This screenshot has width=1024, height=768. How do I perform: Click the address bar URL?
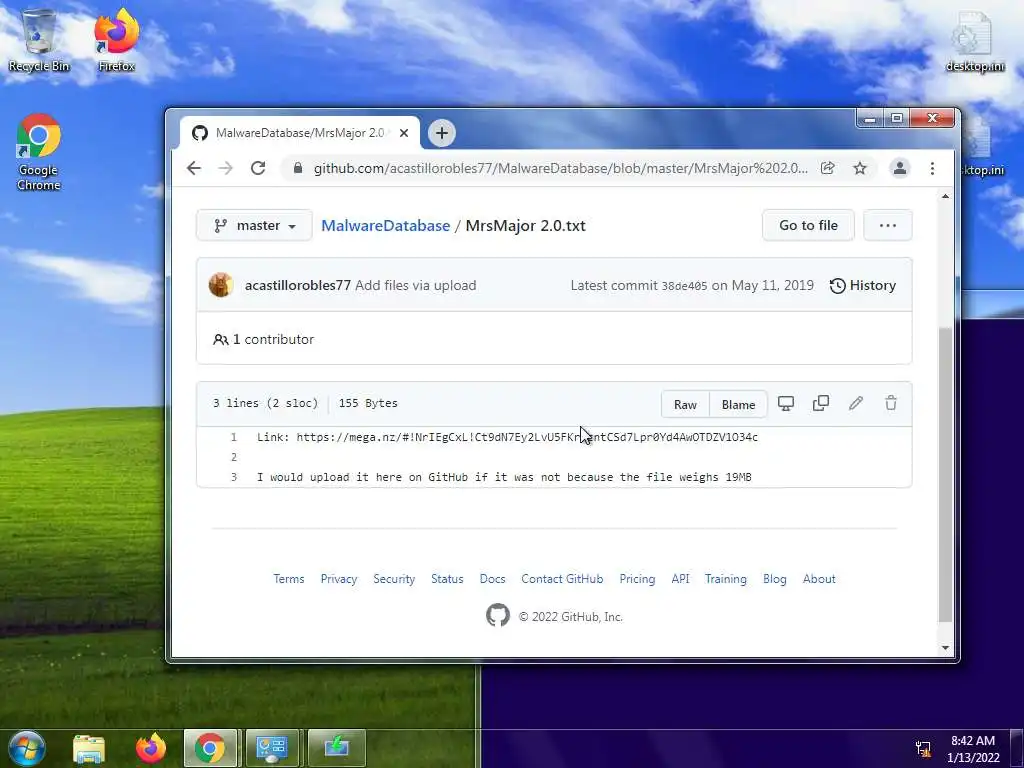pos(560,168)
